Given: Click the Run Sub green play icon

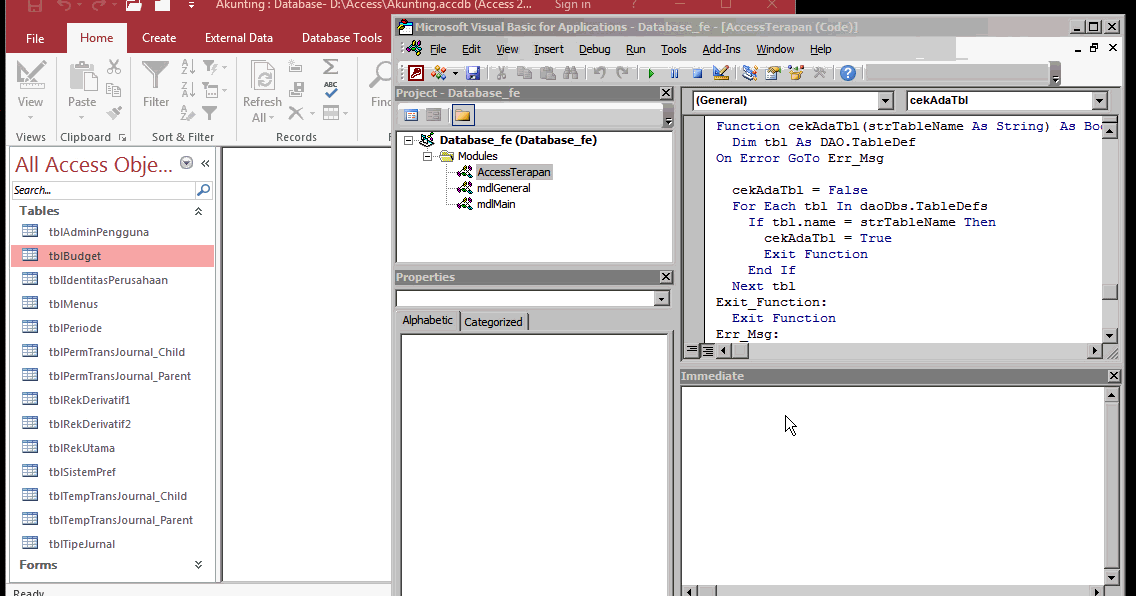Looking at the screenshot, I should click(651, 73).
